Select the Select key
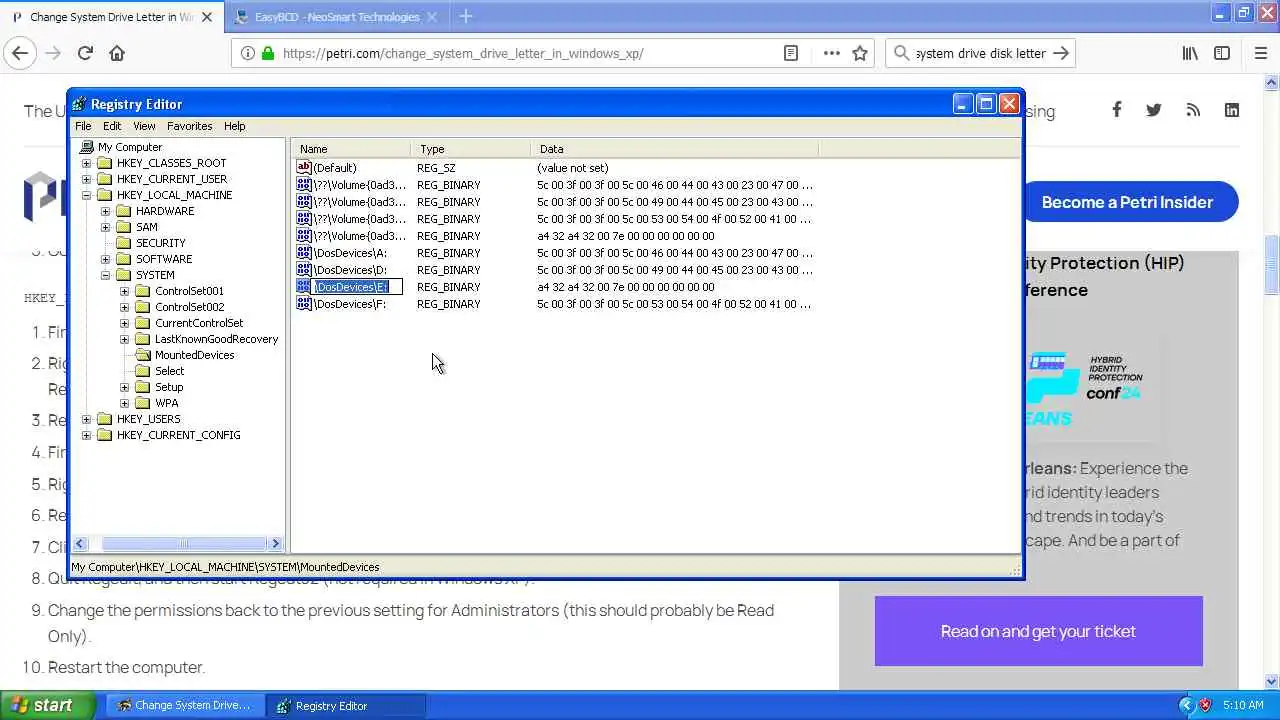This screenshot has width=1280, height=720. (x=169, y=371)
